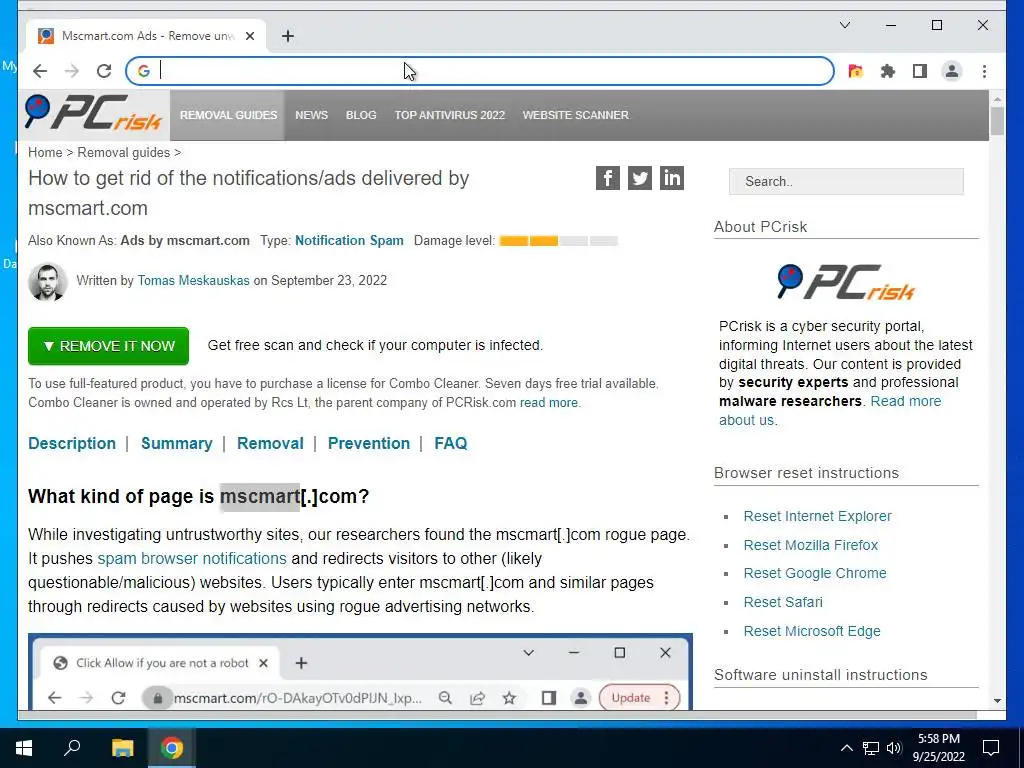Go back using the browser back arrow

tap(40, 71)
